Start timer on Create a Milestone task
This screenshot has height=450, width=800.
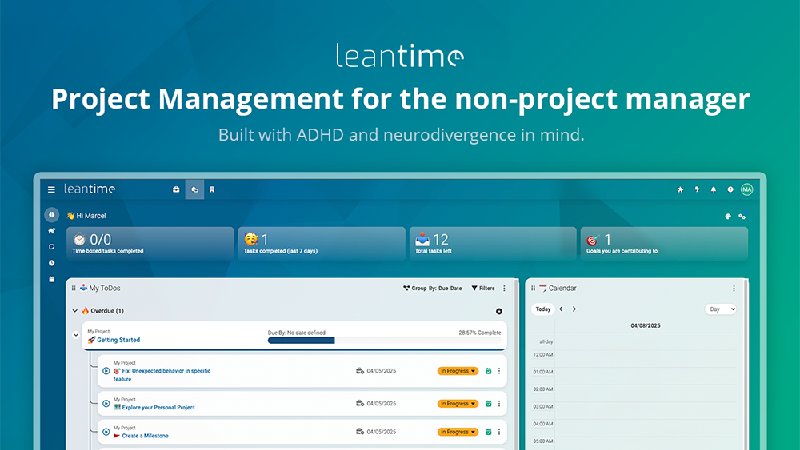[x=106, y=432]
